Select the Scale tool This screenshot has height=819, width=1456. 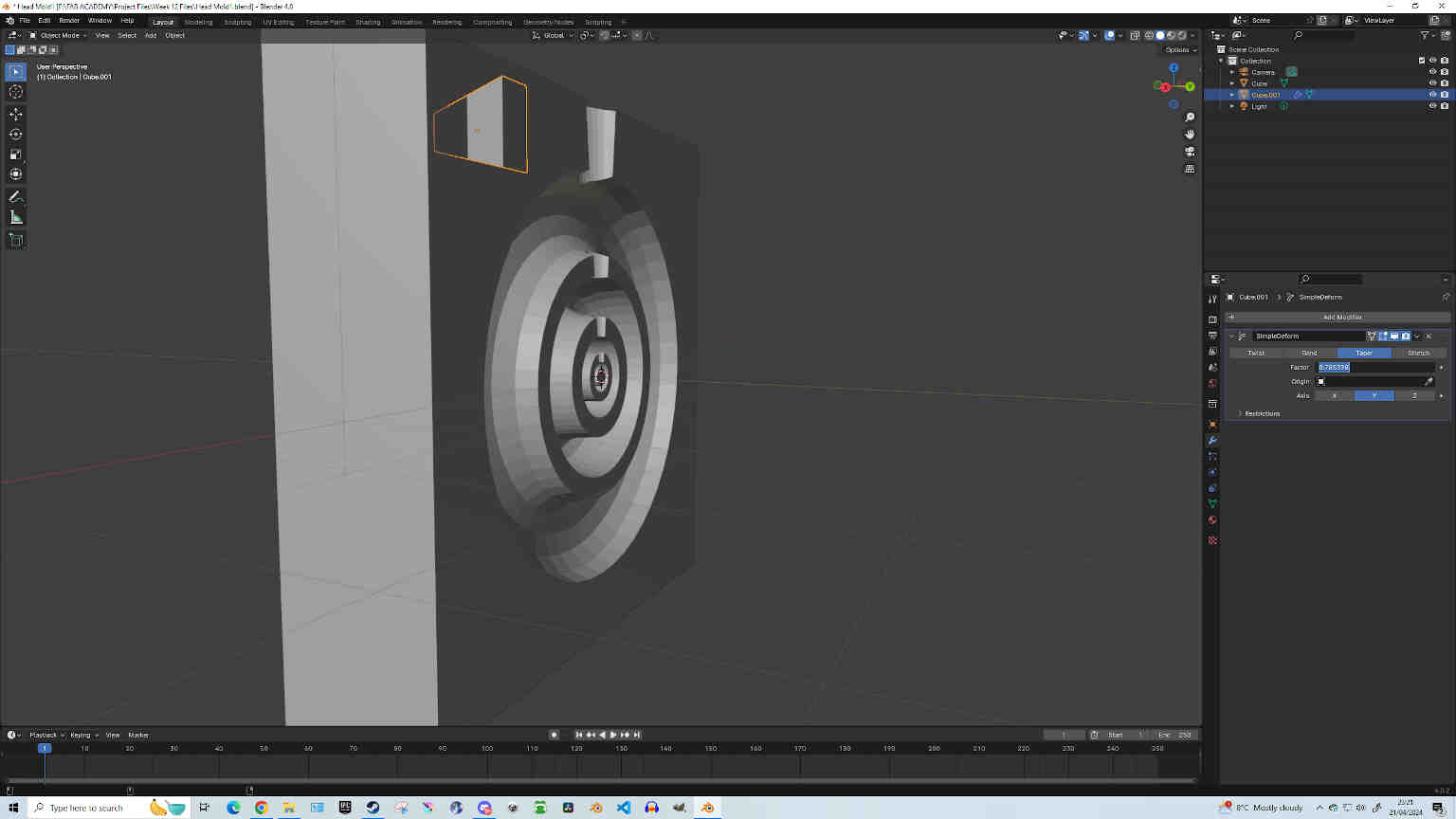click(16, 154)
